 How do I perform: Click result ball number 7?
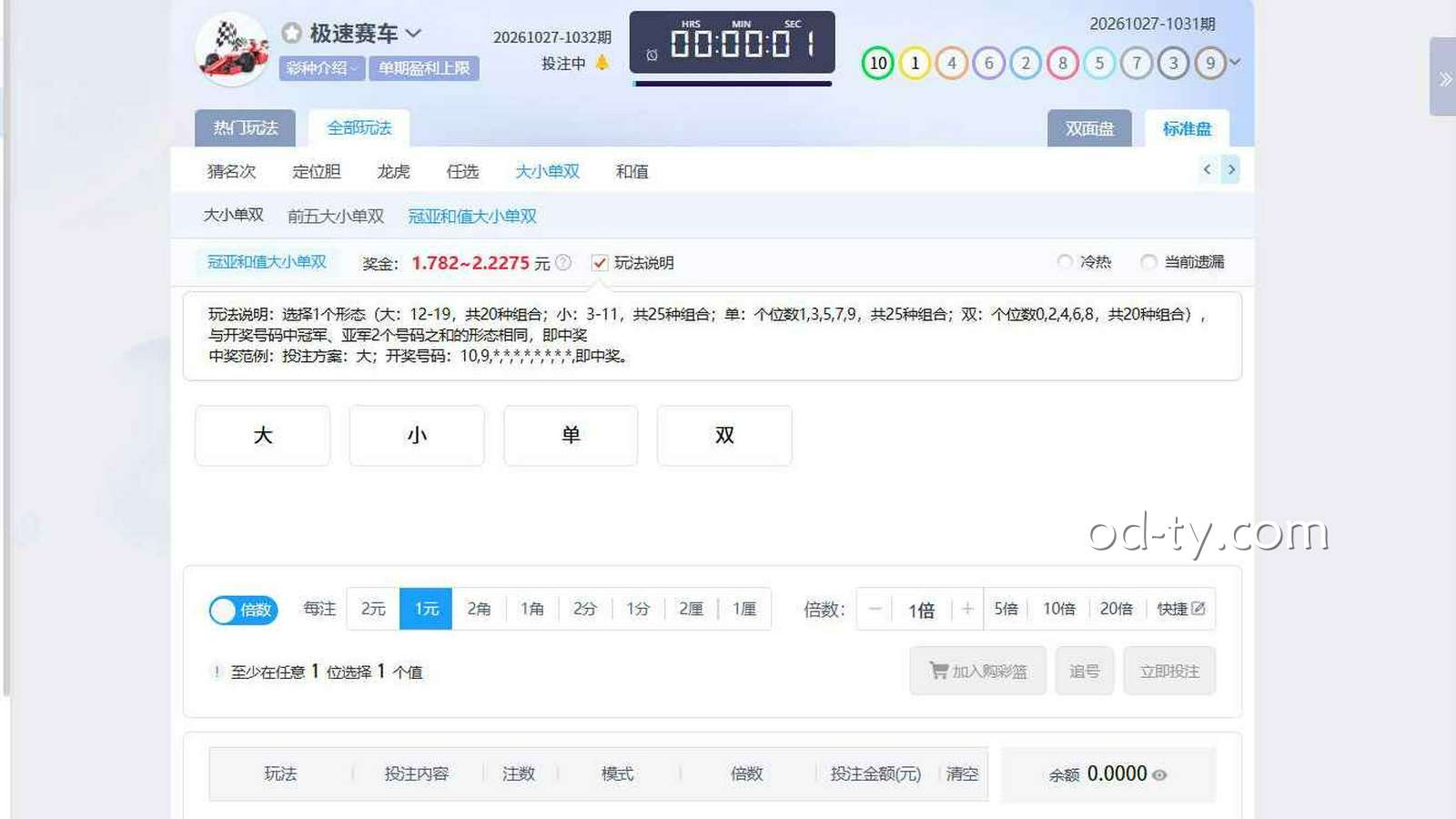[x=1137, y=63]
